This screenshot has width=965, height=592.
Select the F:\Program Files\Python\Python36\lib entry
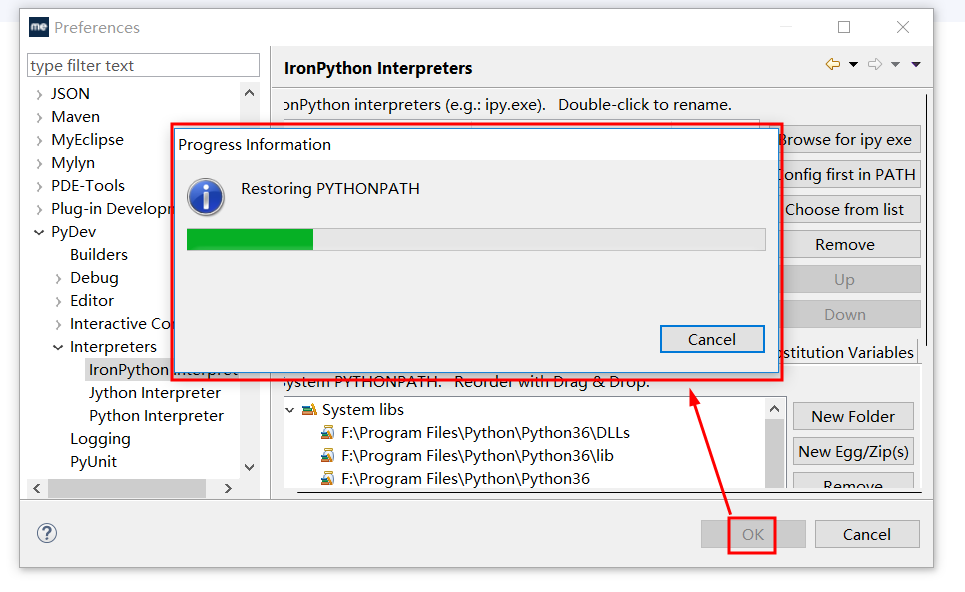[477, 456]
